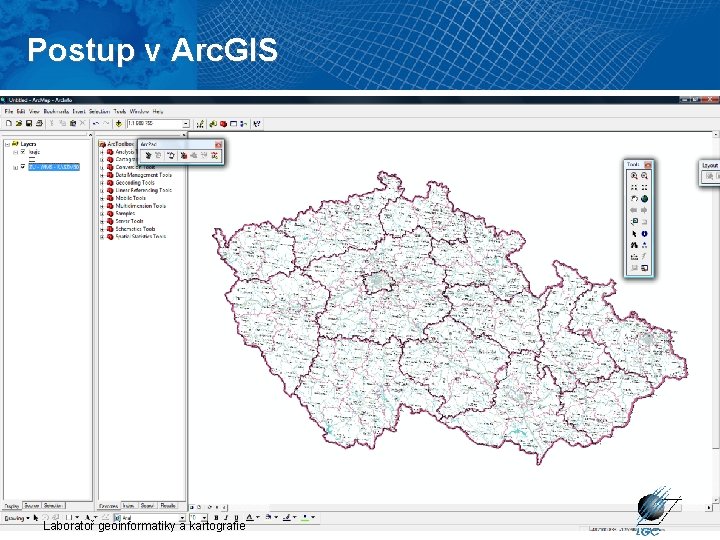Open a map file with Open icon

(19, 124)
